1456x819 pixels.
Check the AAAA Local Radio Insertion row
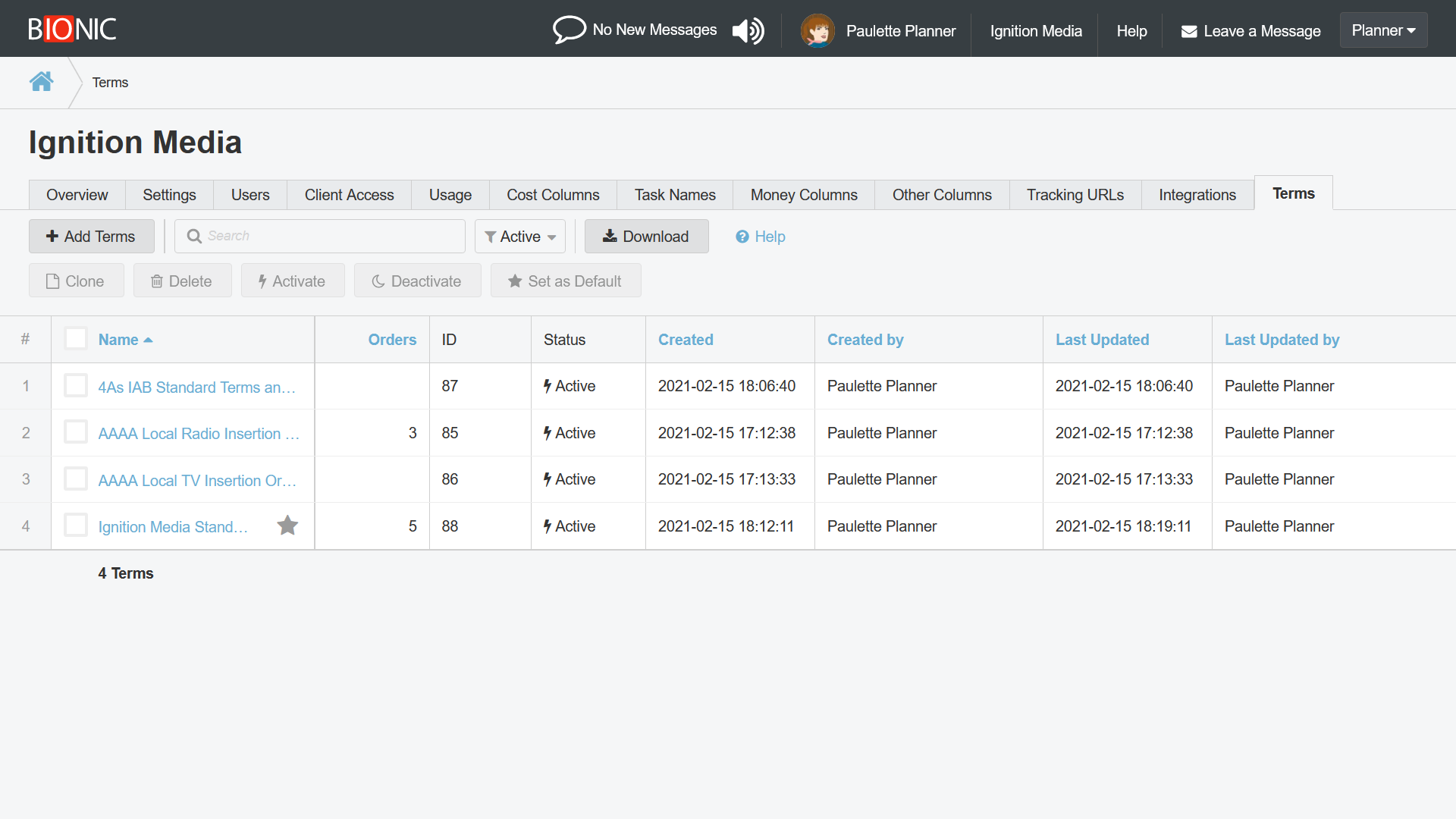click(x=76, y=432)
